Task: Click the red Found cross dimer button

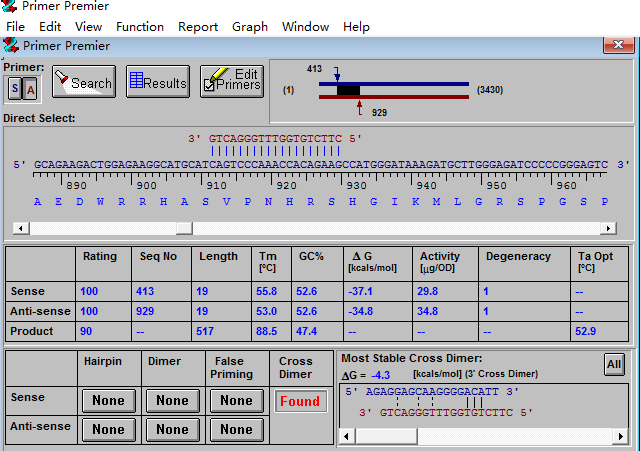Action: click(x=300, y=401)
